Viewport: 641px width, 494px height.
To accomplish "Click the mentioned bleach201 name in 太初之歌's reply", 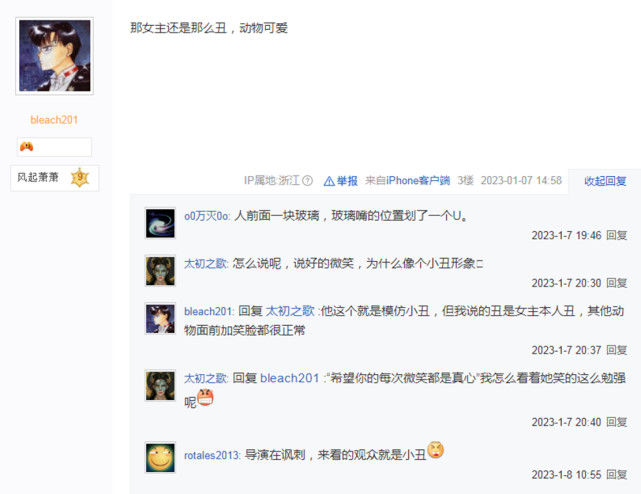I will click(289, 378).
